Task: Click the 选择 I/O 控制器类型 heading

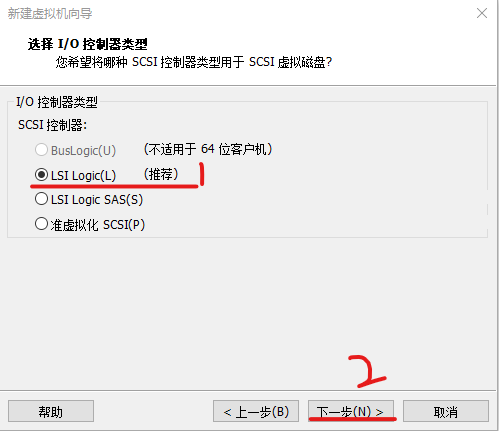Action: [x=87, y=44]
